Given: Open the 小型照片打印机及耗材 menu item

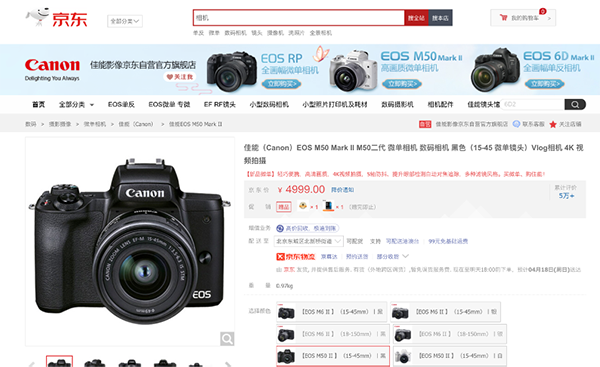Looking at the screenshot, I should [335, 104].
